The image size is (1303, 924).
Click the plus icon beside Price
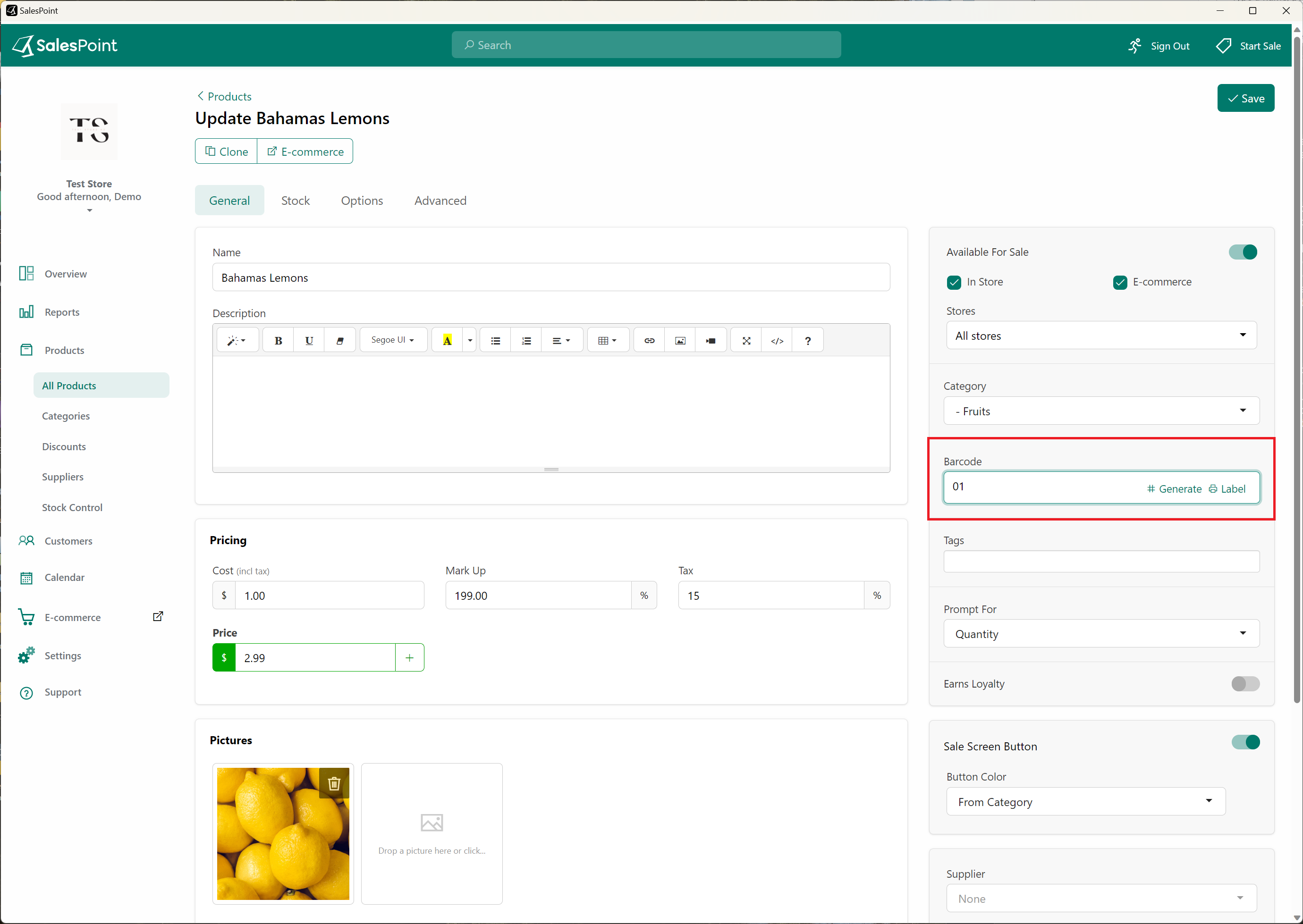coord(409,658)
